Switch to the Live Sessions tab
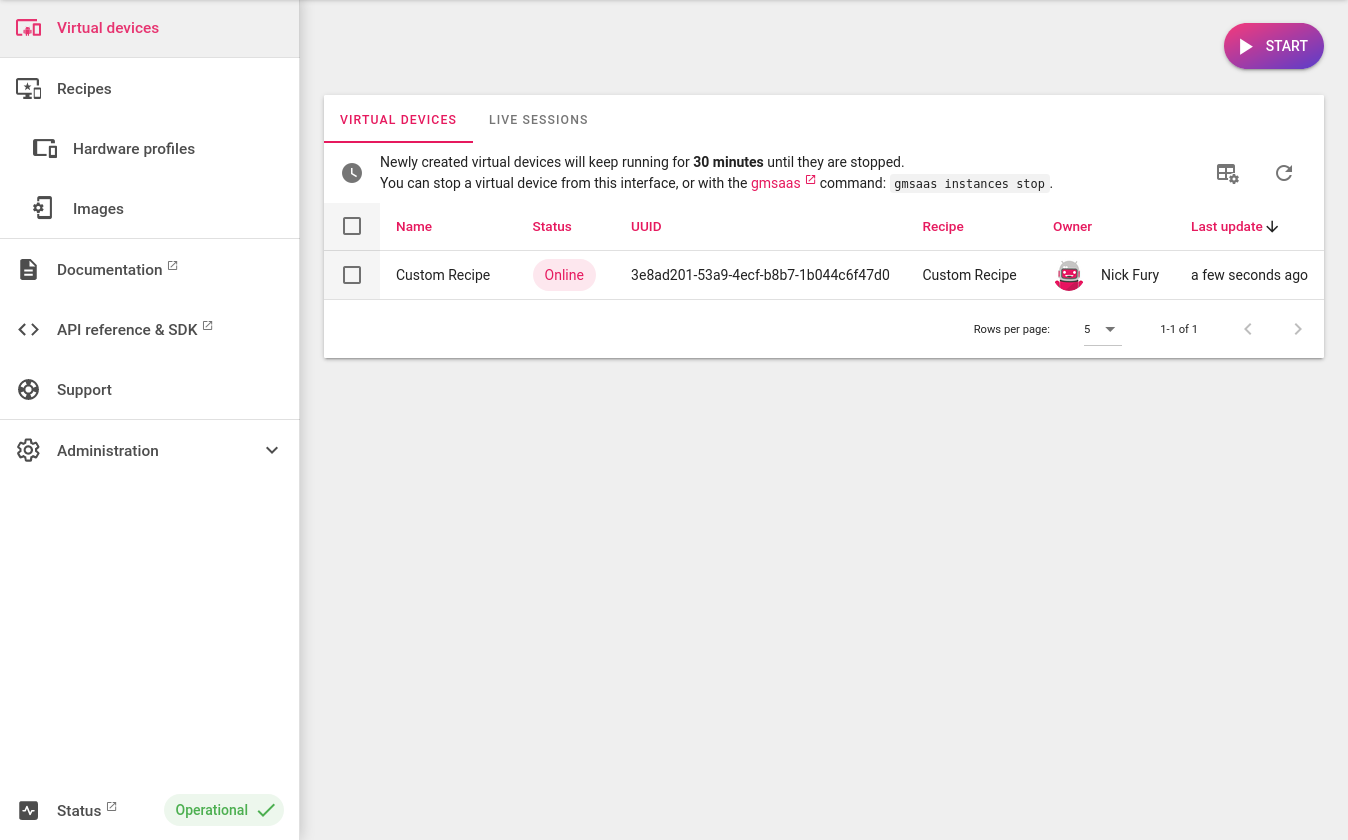Viewport: 1348px width, 840px height. (x=538, y=120)
